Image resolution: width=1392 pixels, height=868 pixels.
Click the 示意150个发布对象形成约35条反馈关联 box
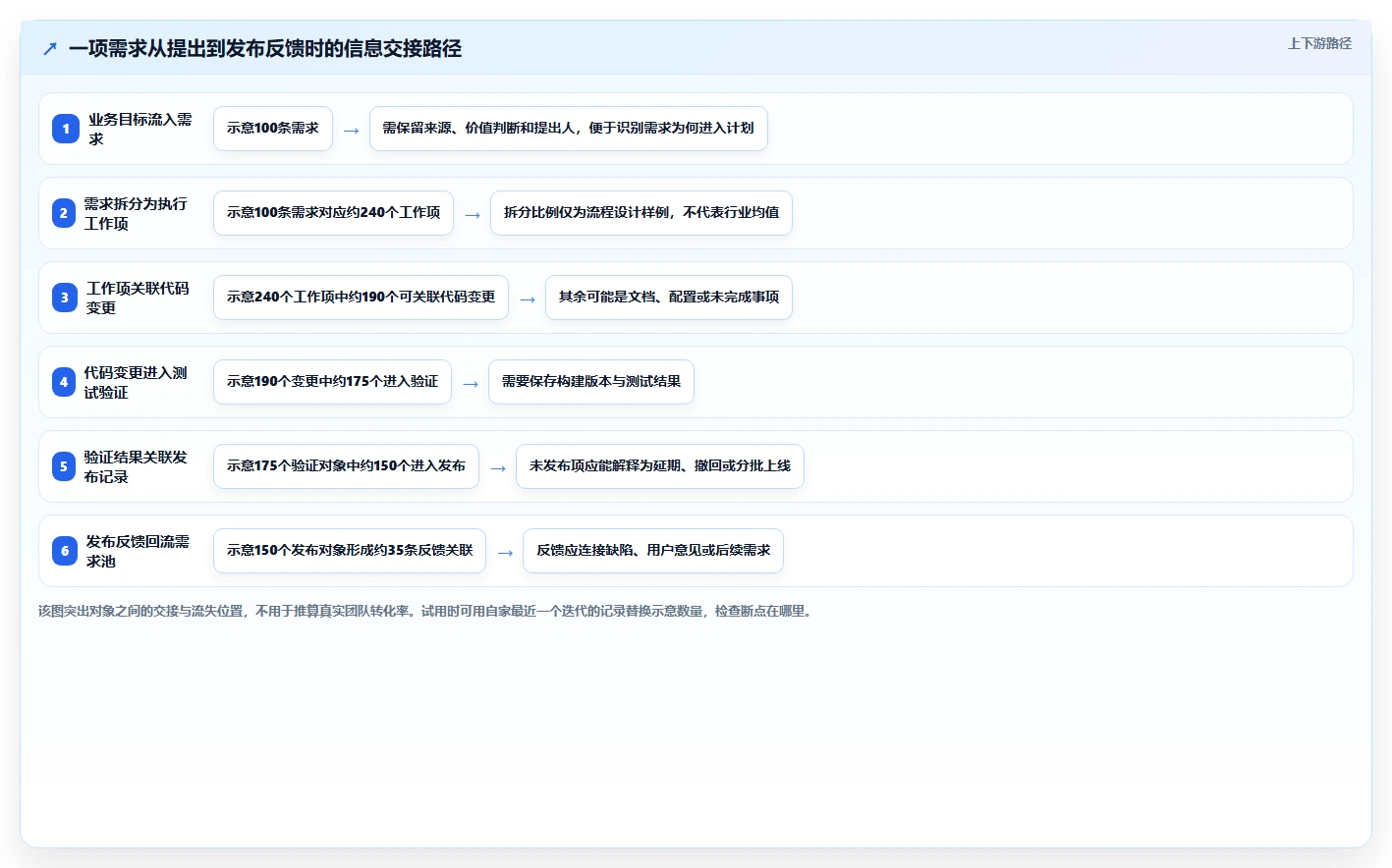[350, 551]
